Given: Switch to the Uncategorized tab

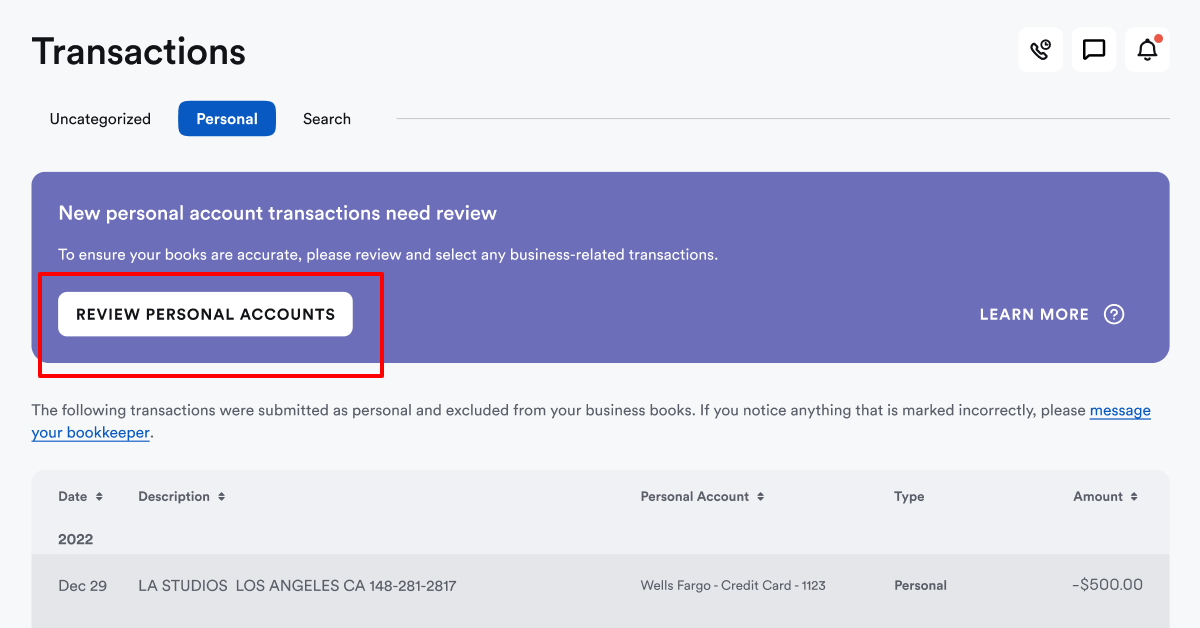Looking at the screenshot, I should pyautogui.click(x=100, y=118).
